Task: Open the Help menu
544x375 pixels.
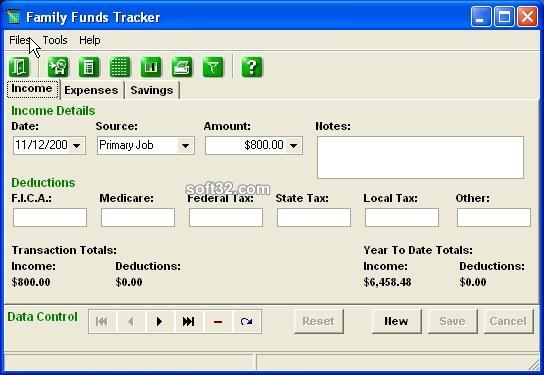Action: 90,40
